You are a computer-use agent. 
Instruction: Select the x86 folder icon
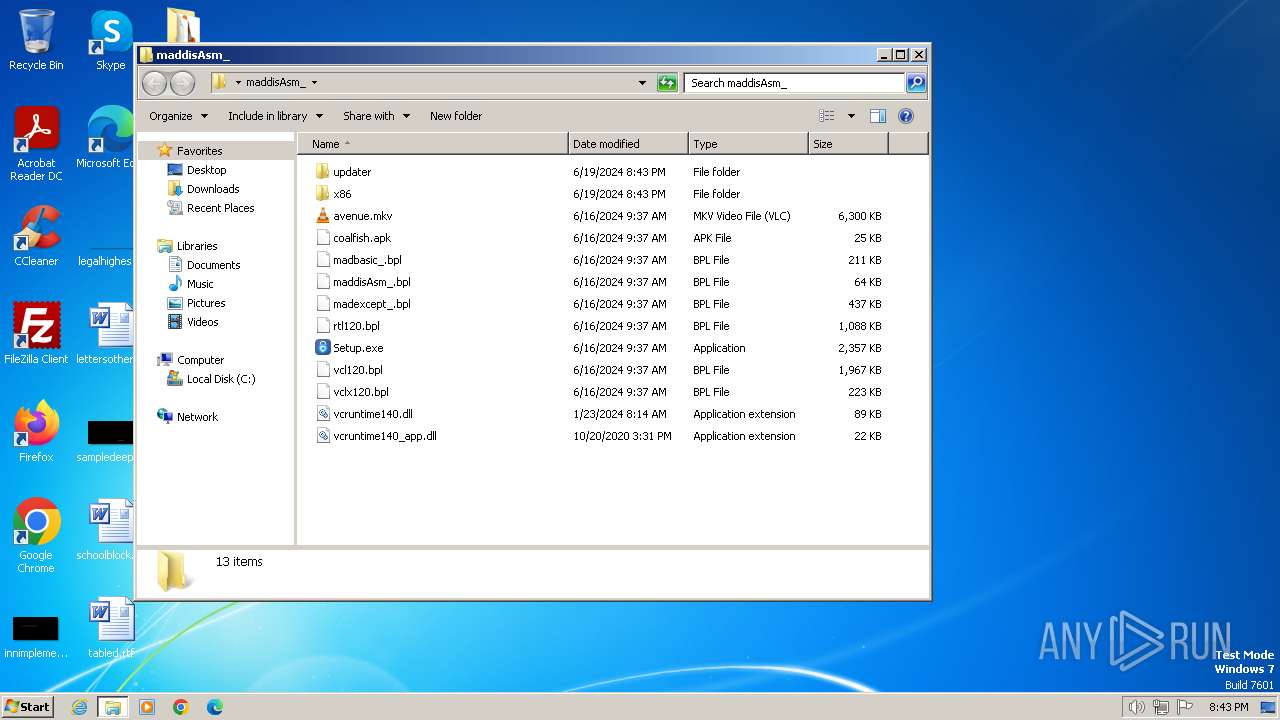pyautogui.click(x=322, y=194)
